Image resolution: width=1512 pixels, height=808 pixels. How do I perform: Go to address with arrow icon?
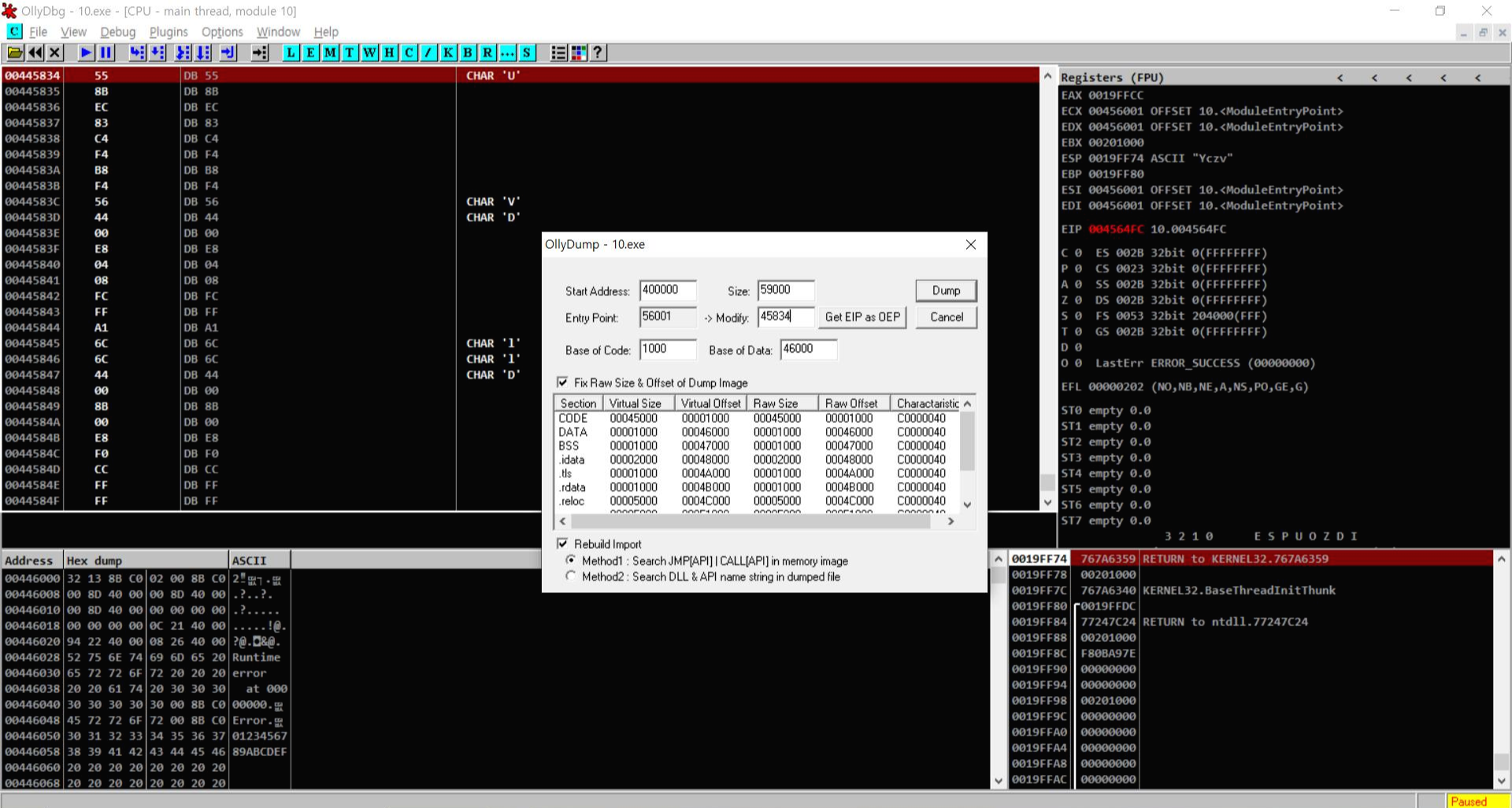point(259,53)
